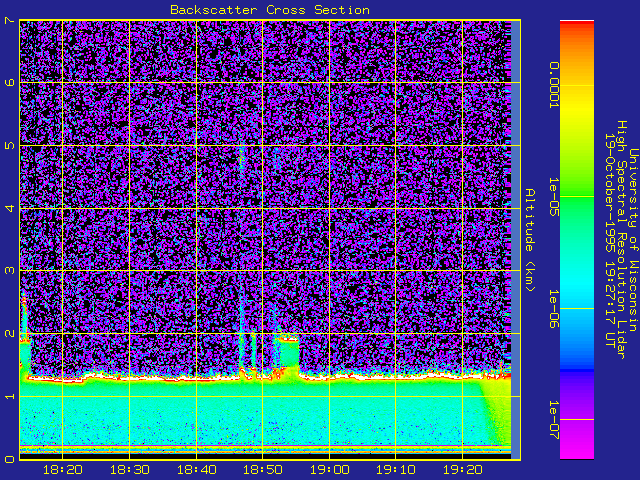
Task: Click the 'University of Wisconsin' text
Action: pos(633,240)
